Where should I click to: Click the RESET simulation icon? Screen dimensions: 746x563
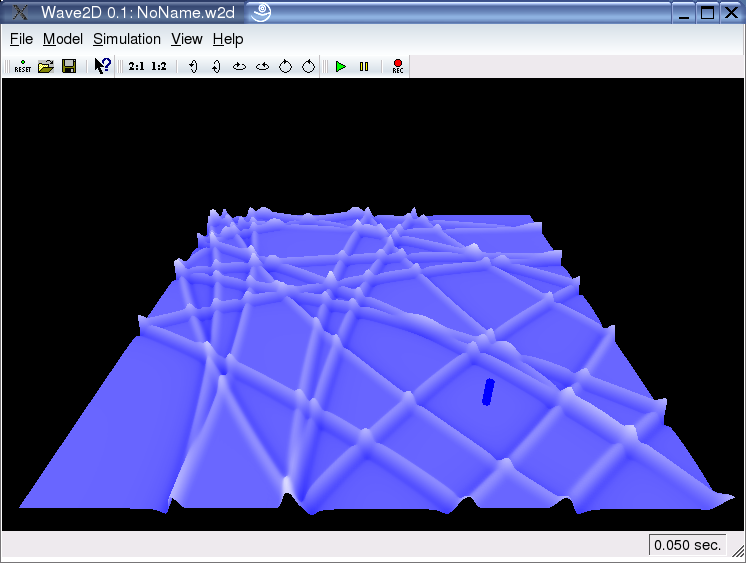[22, 66]
